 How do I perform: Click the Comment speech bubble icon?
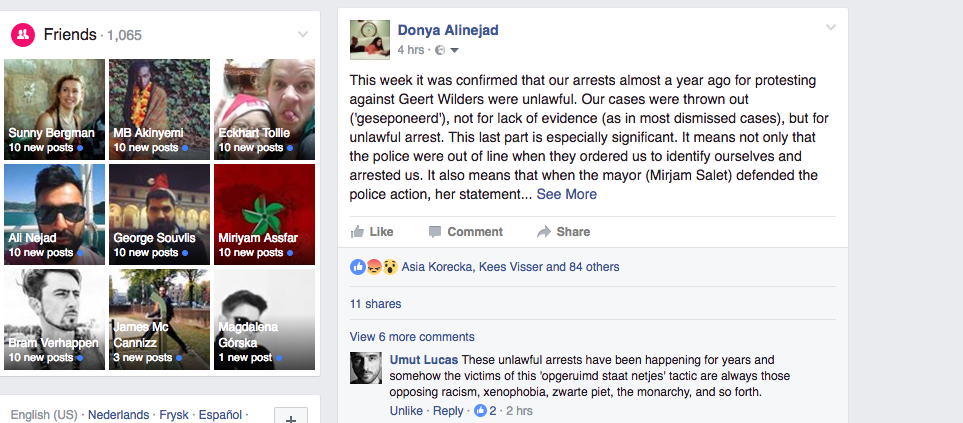434,232
